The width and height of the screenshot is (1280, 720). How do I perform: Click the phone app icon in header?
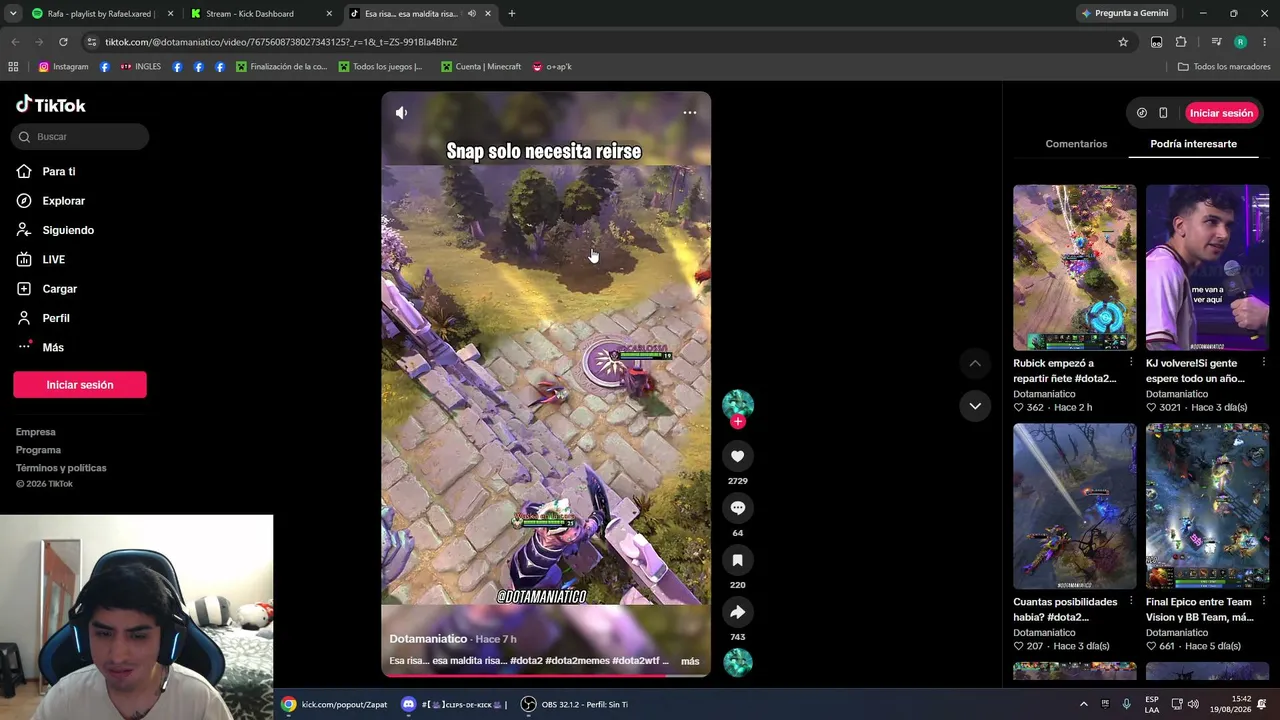point(1163,113)
